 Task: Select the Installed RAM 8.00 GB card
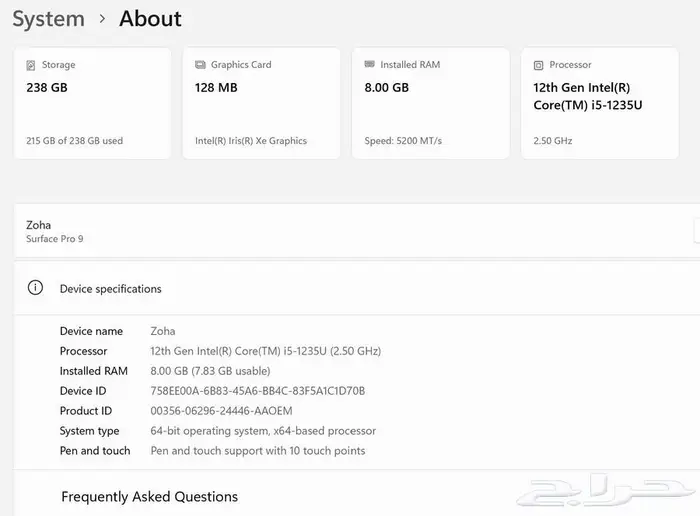click(430, 103)
